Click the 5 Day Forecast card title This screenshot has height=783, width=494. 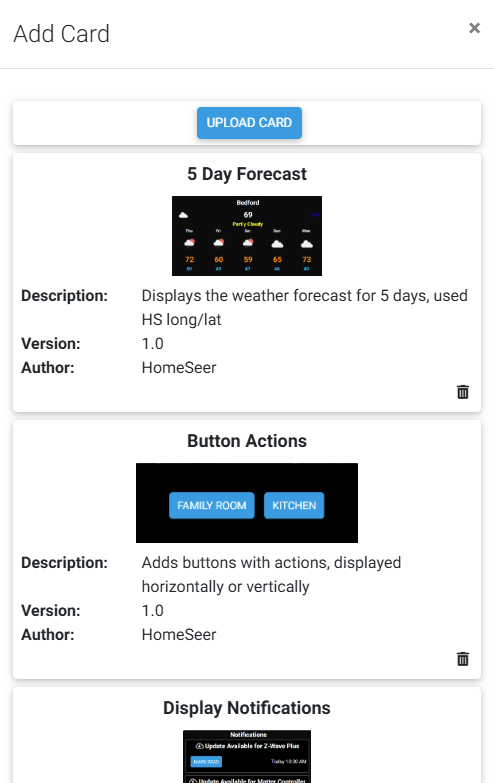[x=247, y=174]
